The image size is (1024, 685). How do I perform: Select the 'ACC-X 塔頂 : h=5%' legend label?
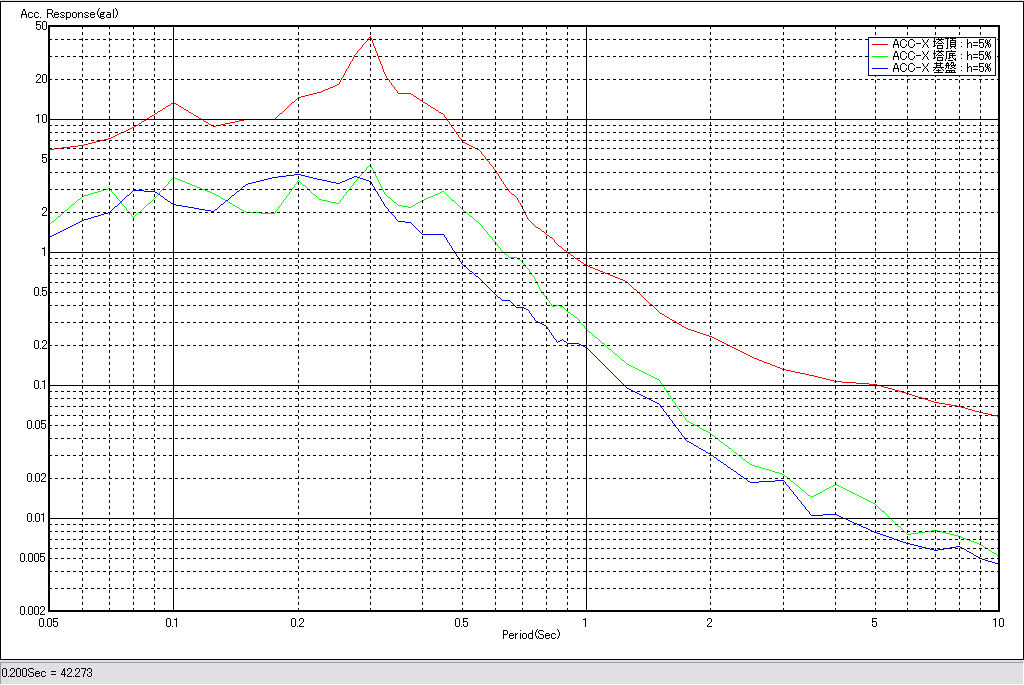click(x=941, y=44)
